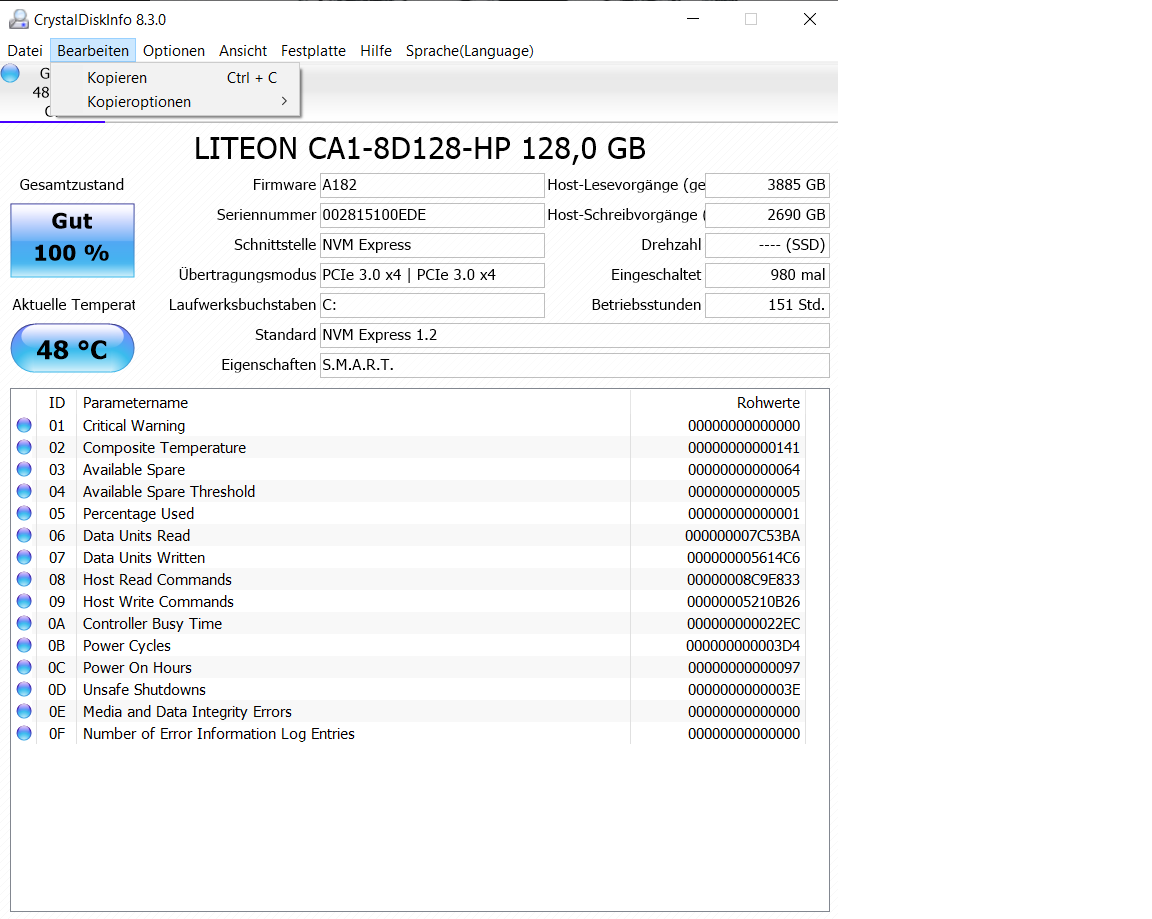This screenshot has width=1152, height=919.
Task: Click Host-Schreibvorgänge value 2690 GB
Action: 767,215
